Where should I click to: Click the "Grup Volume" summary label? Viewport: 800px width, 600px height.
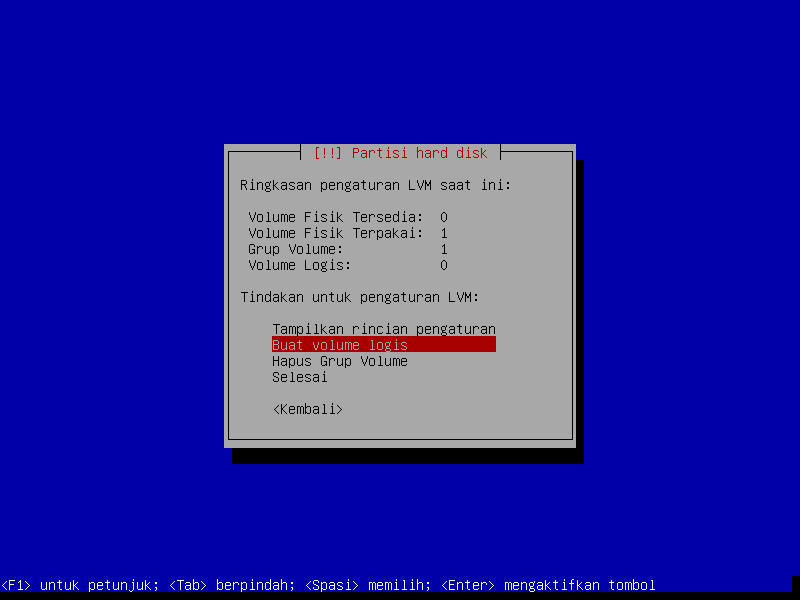[x=295, y=249]
